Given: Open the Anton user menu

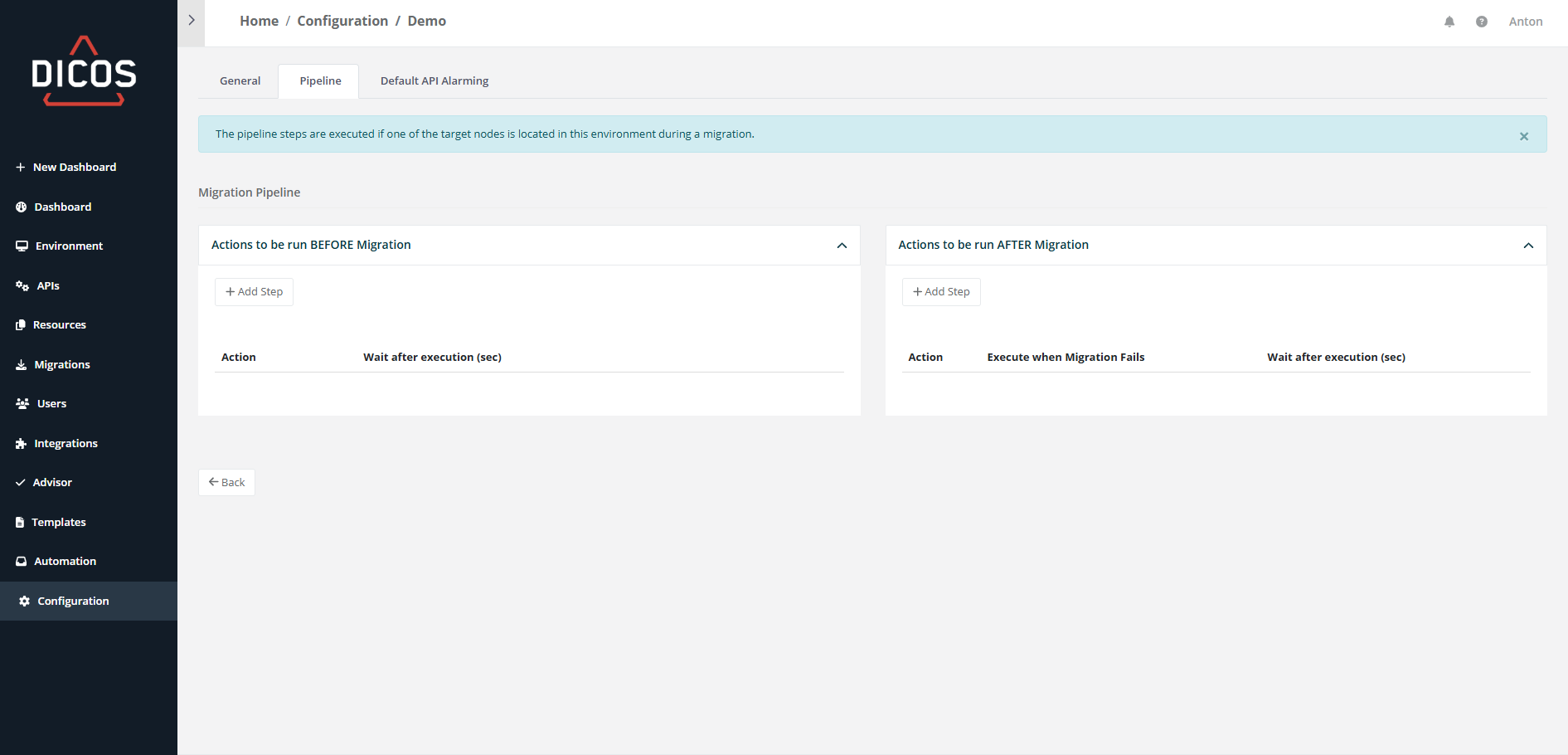Looking at the screenshot, I should click(x=1526, y=22).
